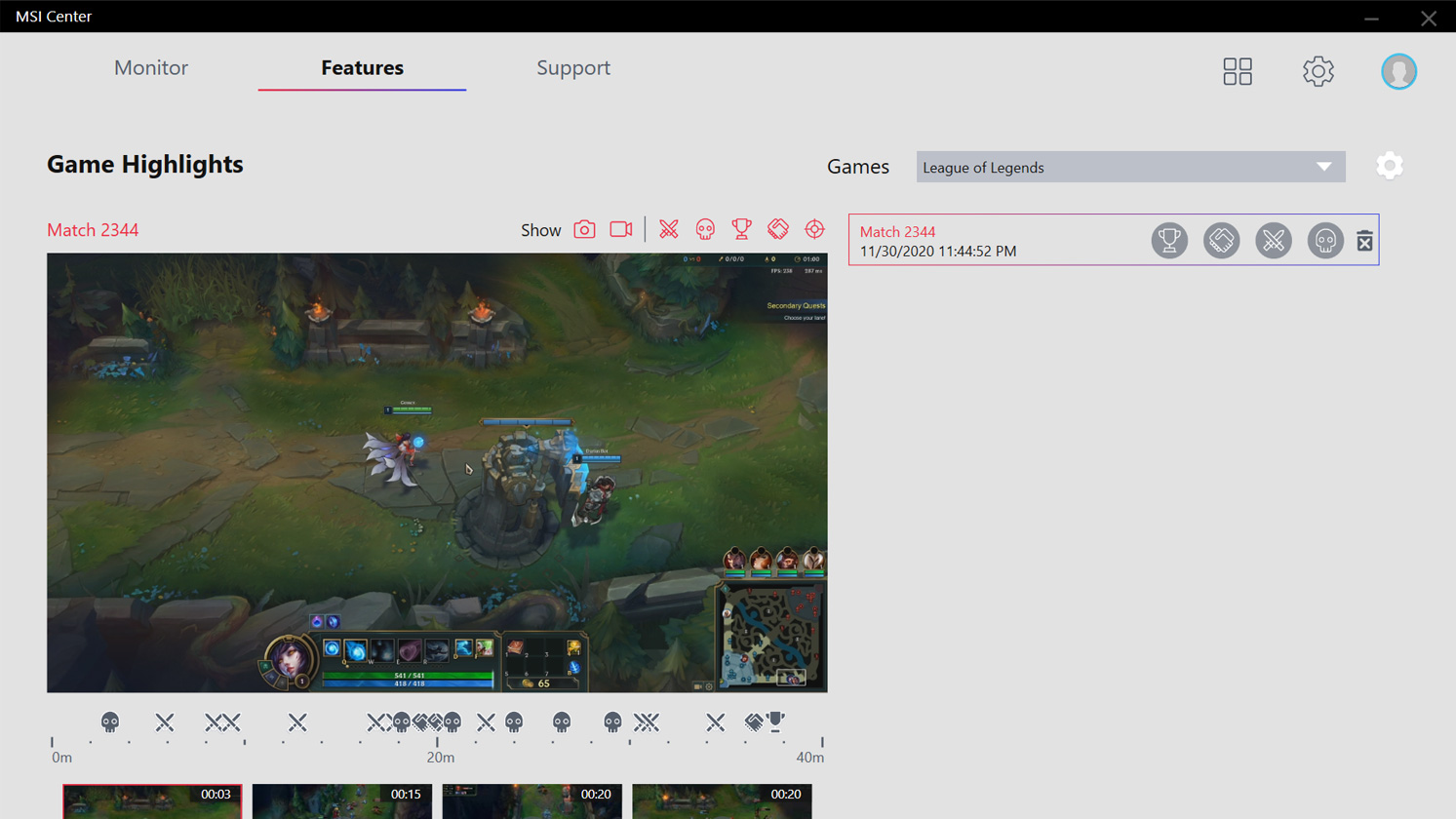Click the gray trophy badge on the Match 2344 entry
Screen dimensions: 1456x819
(1169, 241)
